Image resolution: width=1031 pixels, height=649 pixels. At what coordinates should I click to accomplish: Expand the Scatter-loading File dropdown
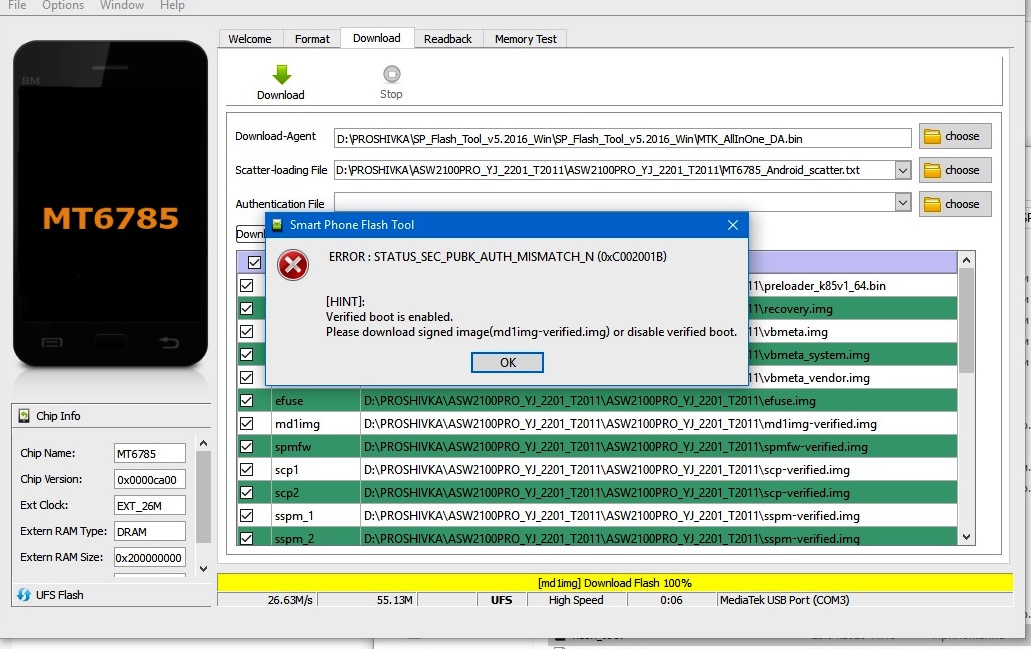pyautogui.click(x=903, y=170)
